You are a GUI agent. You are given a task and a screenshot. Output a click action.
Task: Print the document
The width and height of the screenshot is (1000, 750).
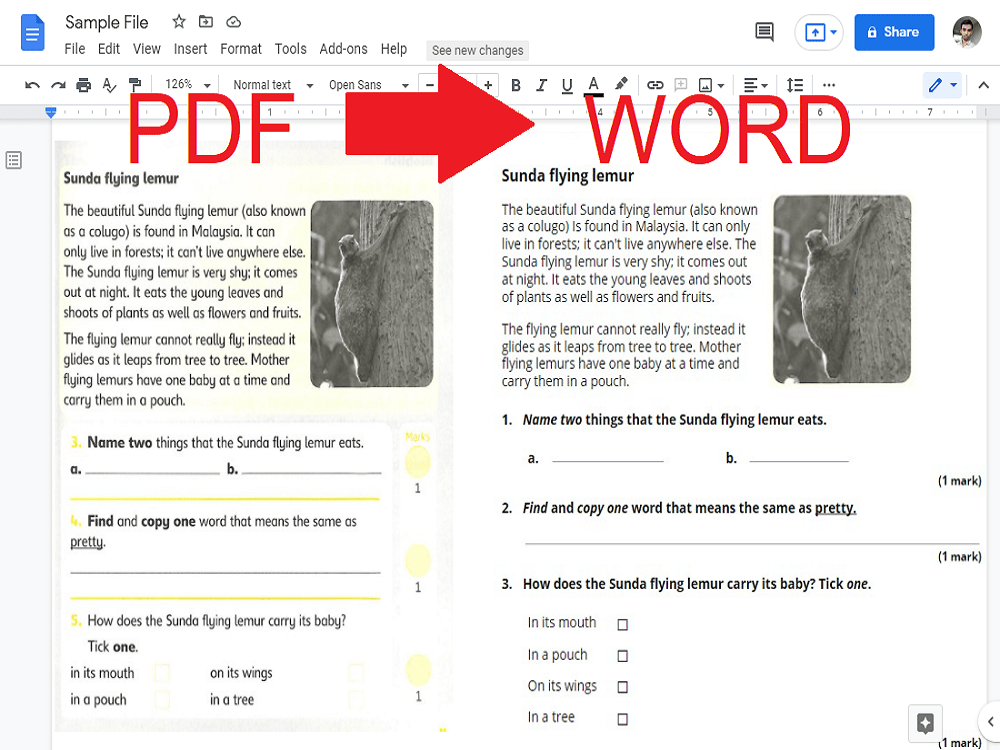pos(84,85)
